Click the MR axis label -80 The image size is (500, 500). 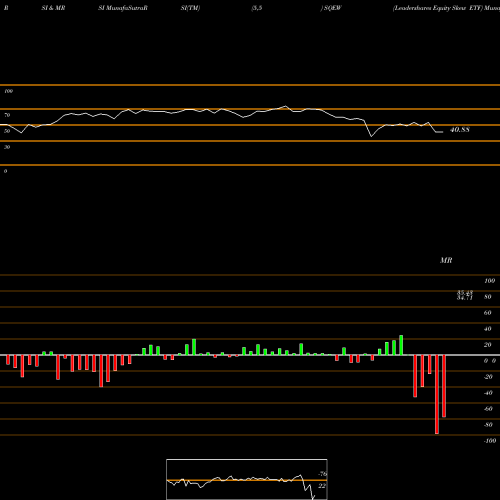pyautogui.click(x=488, y=425)
